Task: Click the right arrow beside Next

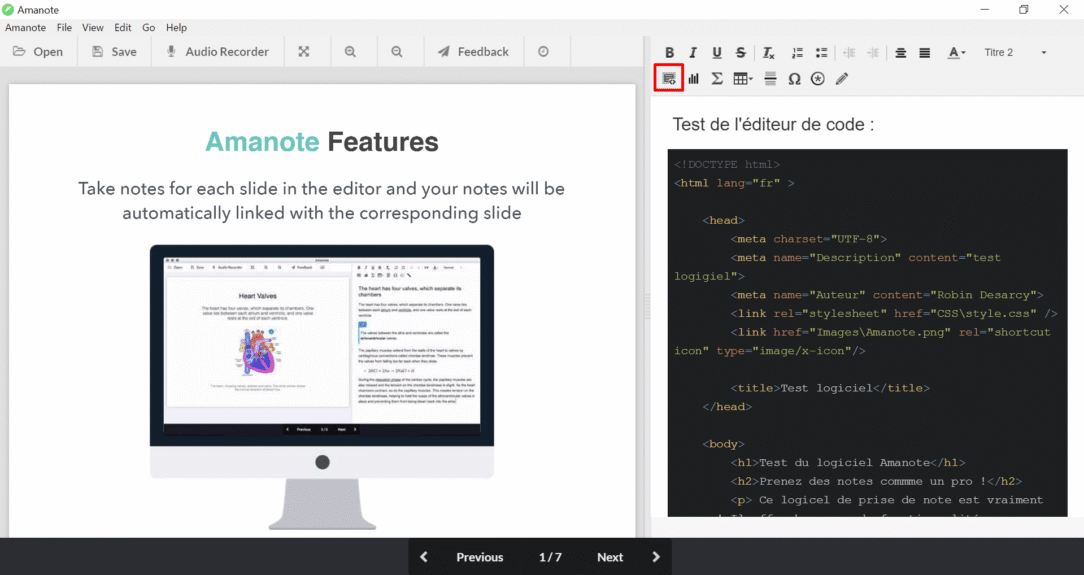Action: coord(656,557)
